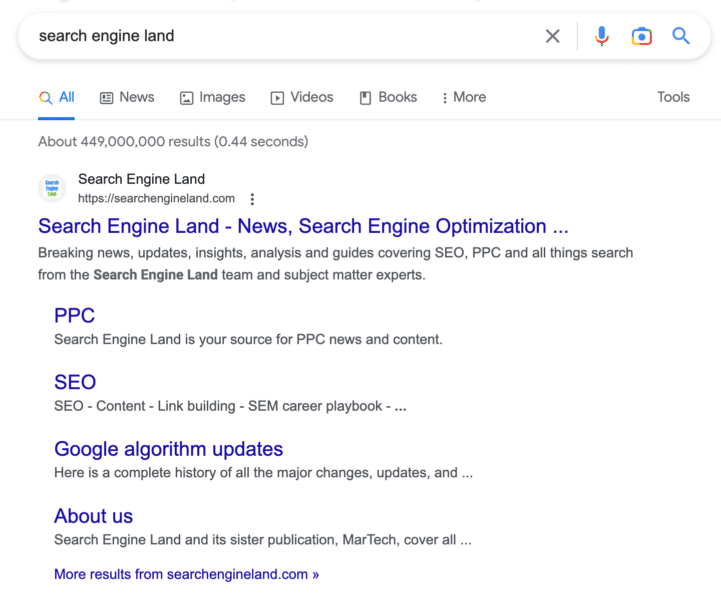
Task: Click the Search Engine Land favicon
Action: click(x=52, y=188)
